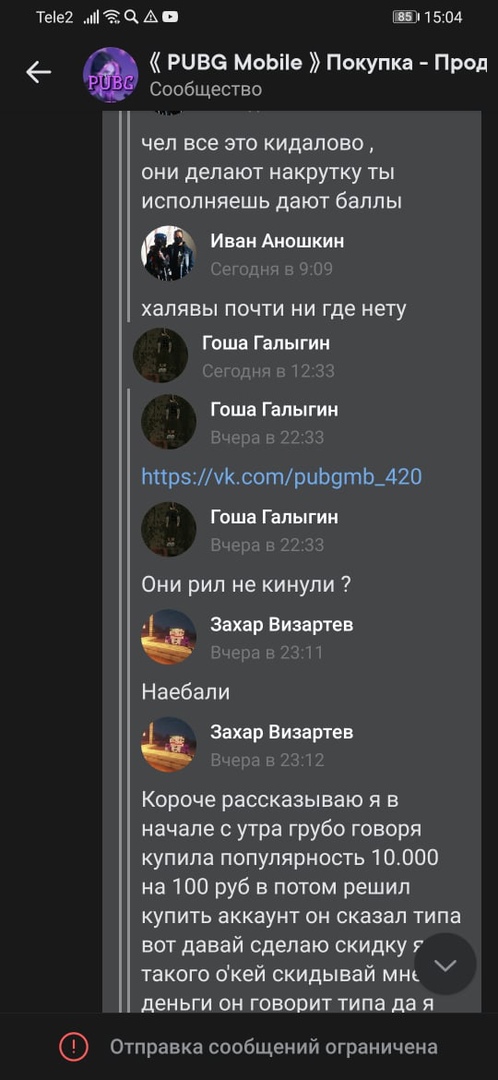Image resolution: width=498 pixels, height=1080 pixels.
Task: Open the PUBG community avatar
Action: coord(110,74)
